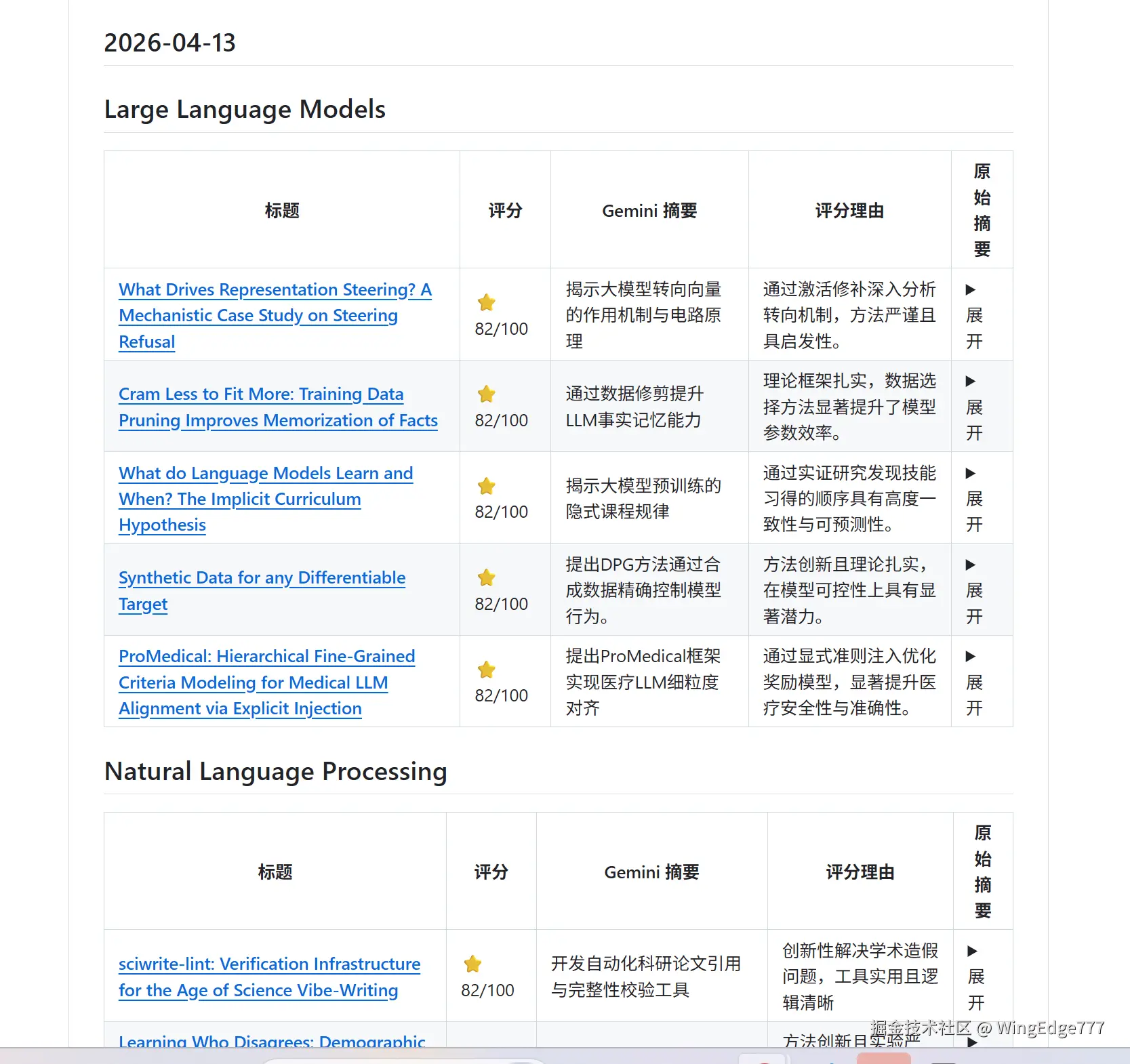Screen dimensions: 1130x1064
Task: Click the star icon in ProMedical row
Action: tap(487, 670)
